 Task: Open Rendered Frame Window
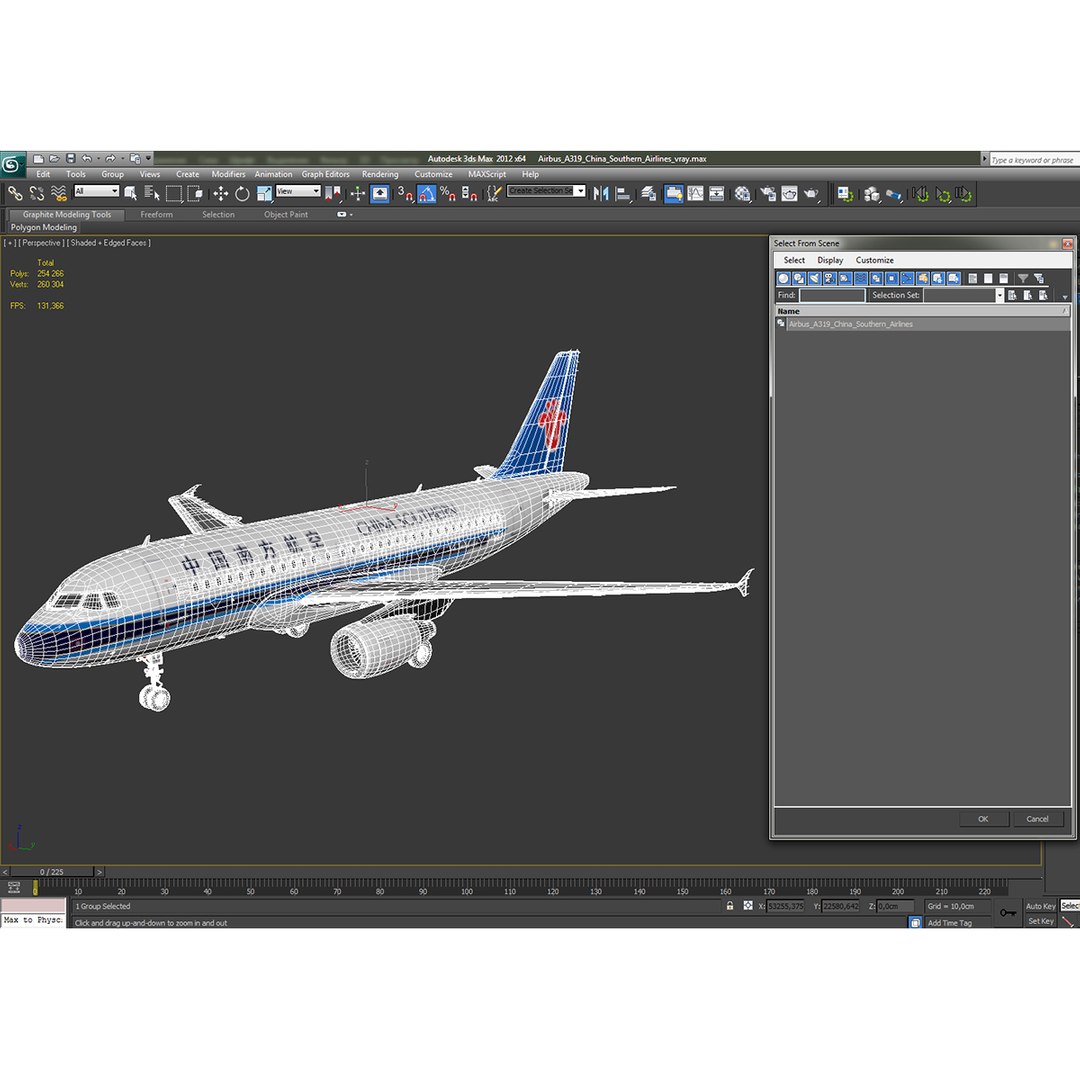(789, 194)
